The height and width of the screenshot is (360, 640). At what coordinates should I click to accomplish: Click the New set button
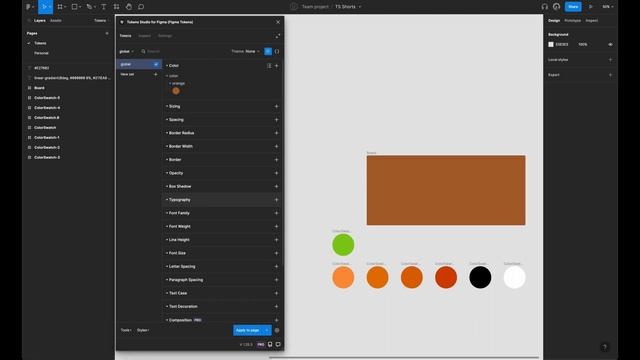(127, 74)
